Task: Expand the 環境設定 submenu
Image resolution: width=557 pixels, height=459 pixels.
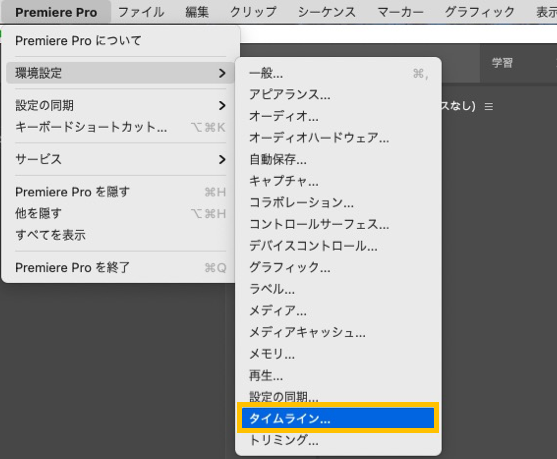Action: [120, 73]
